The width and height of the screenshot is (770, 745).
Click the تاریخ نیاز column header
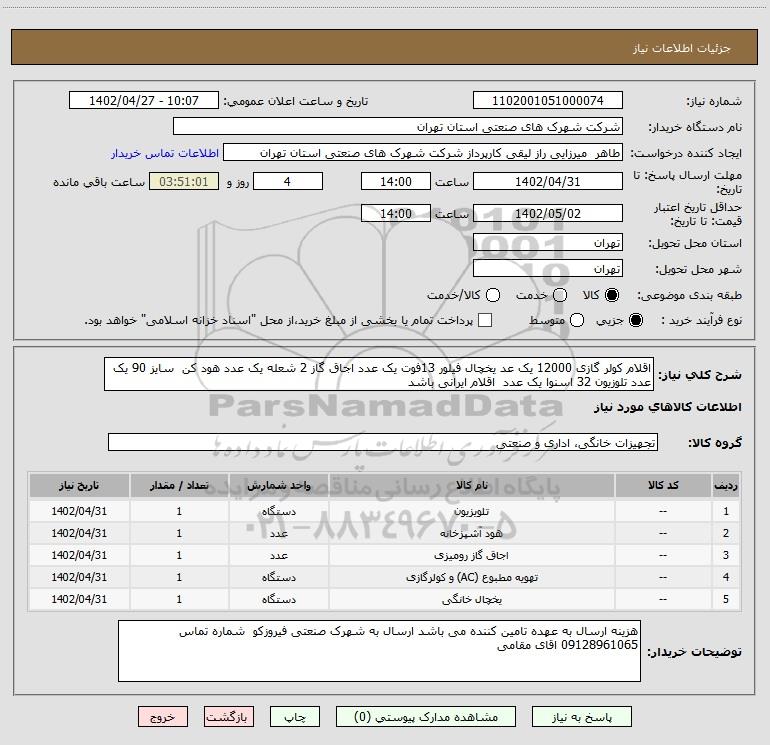(79, 485)
